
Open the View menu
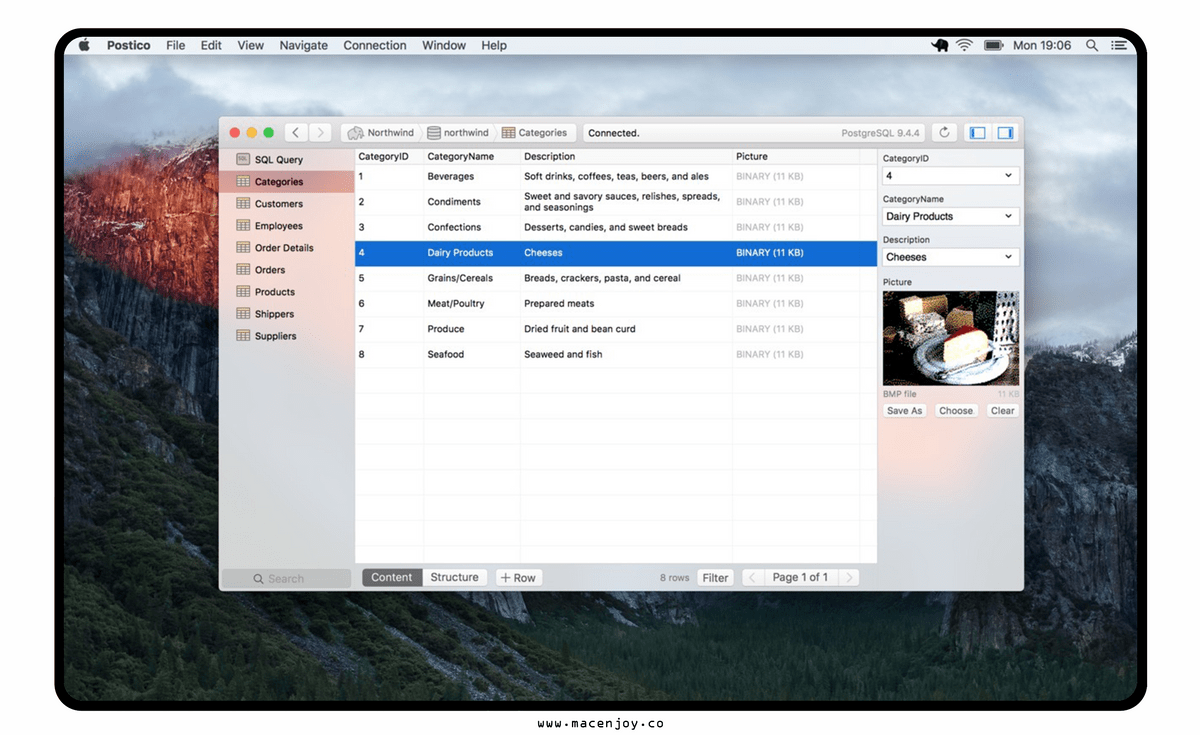(x=251, y=45)
